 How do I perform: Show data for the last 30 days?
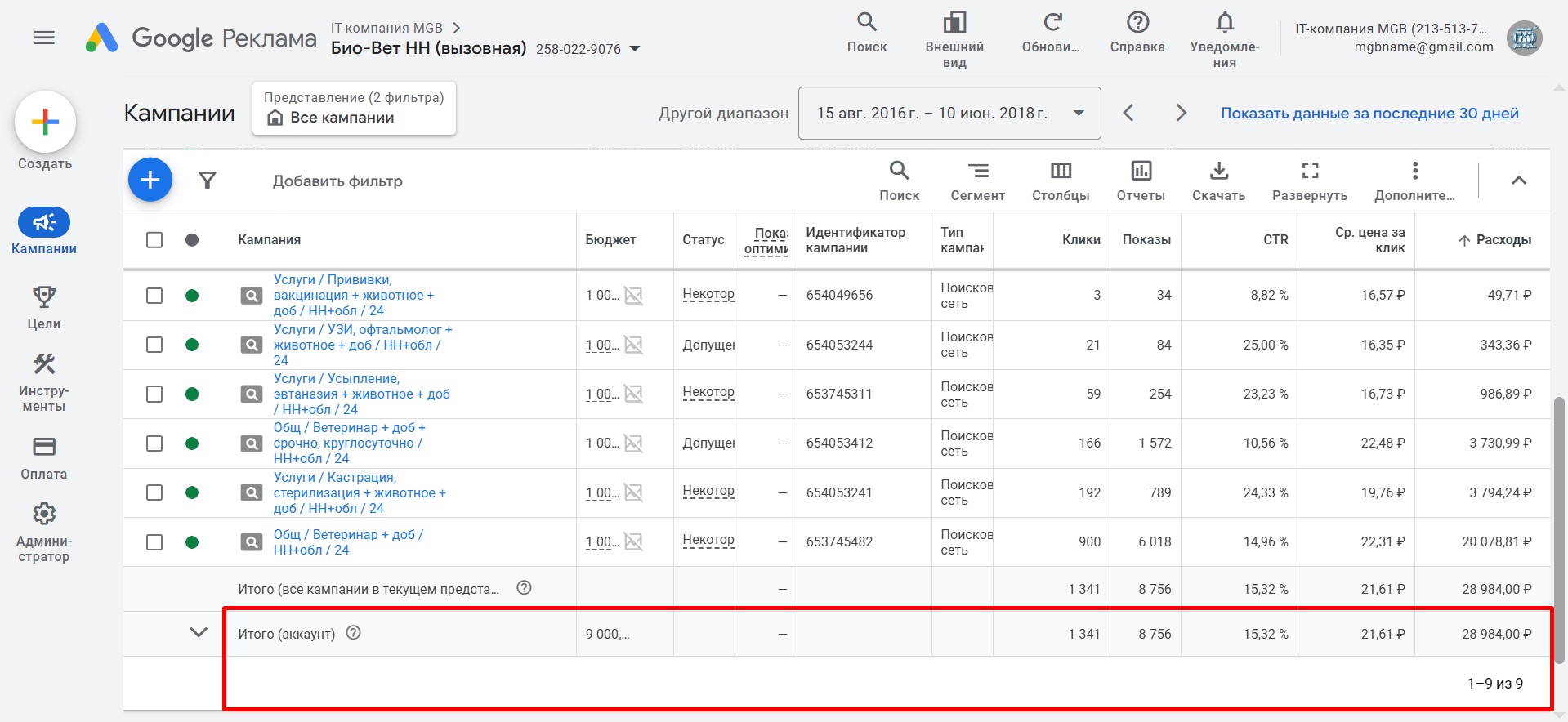click(x=1369, y=113)
